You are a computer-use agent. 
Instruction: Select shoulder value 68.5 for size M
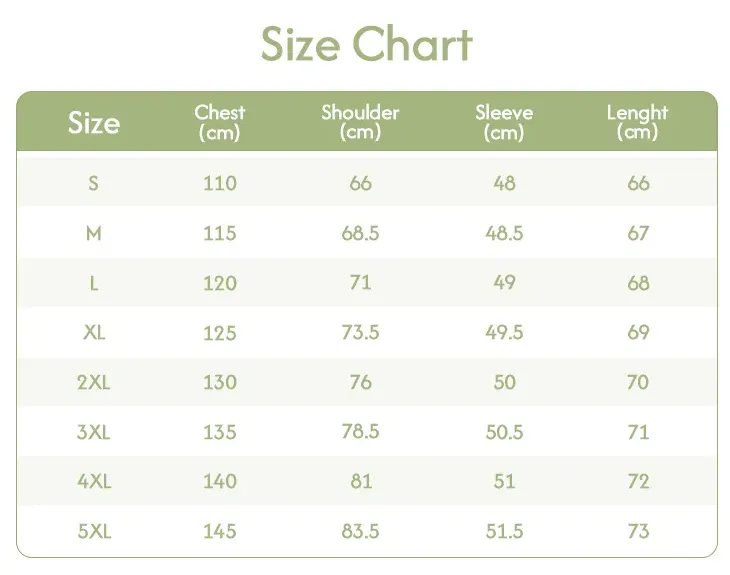[360, 233]
